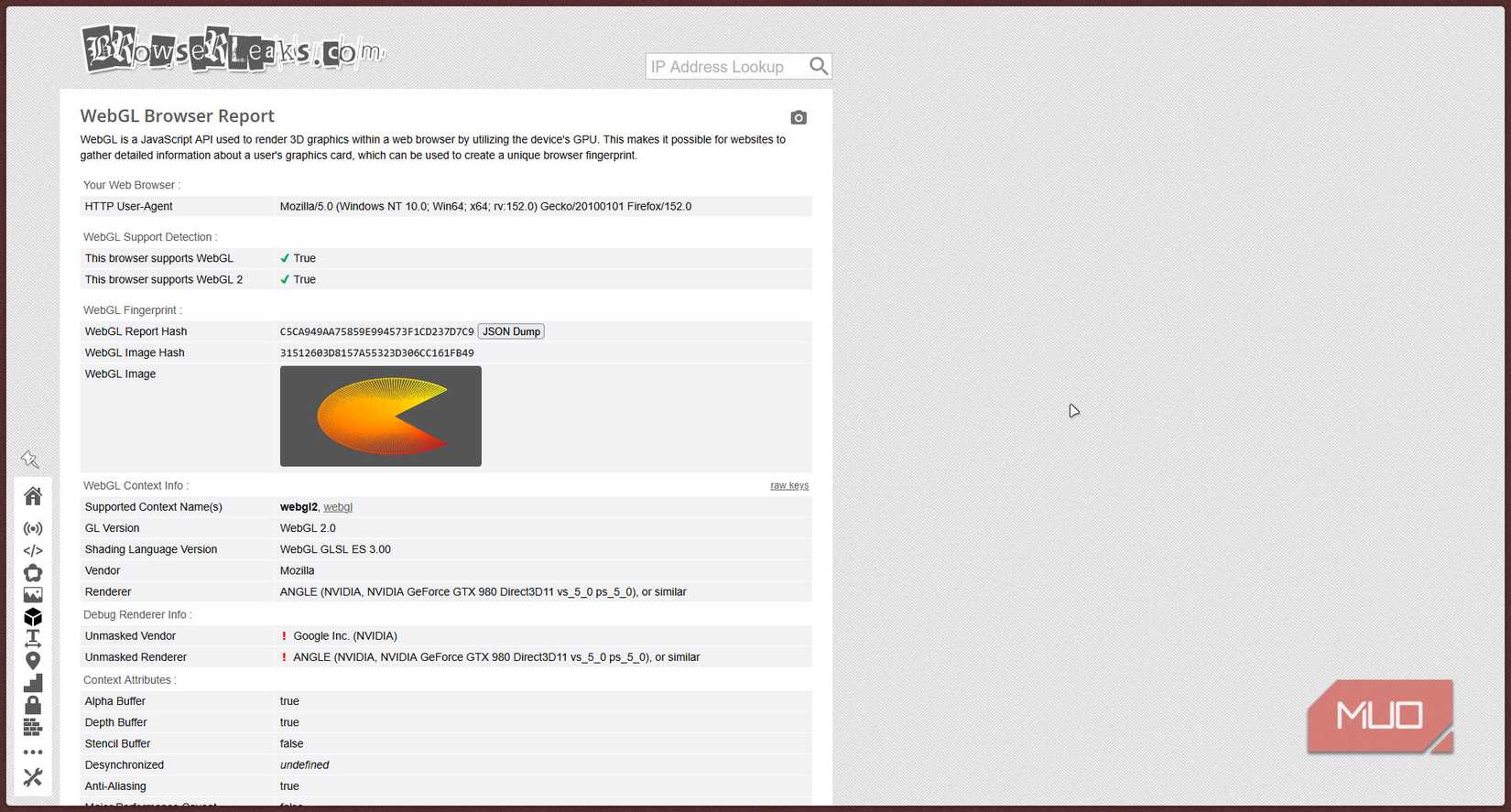Open the Home icon in the sidebar

(33, 496)
